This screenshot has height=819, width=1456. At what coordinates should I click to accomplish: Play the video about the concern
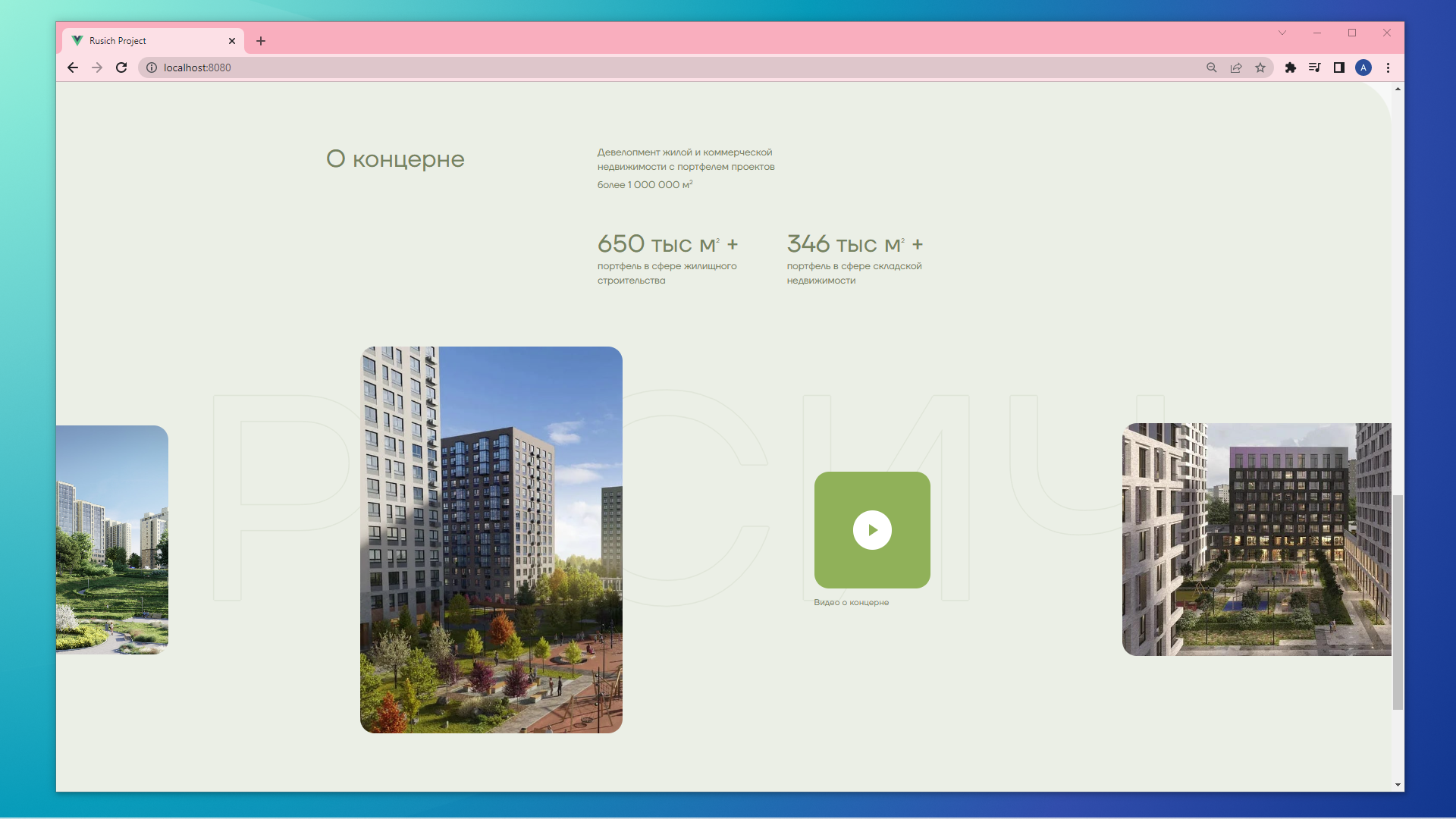tap(872, 530)
